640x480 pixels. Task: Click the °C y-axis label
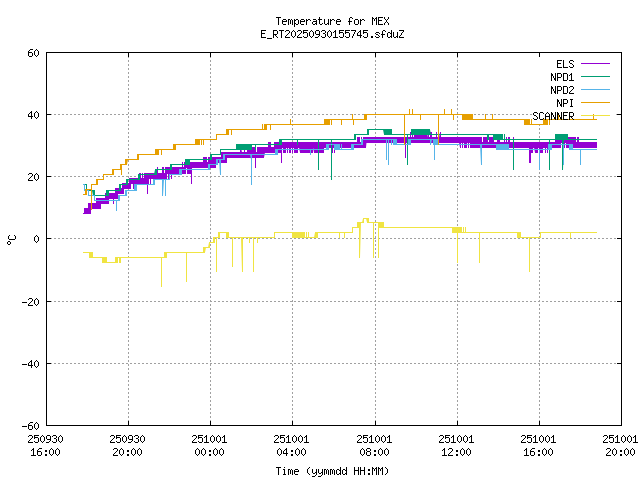pyautogui.click(x=12, y=239)
